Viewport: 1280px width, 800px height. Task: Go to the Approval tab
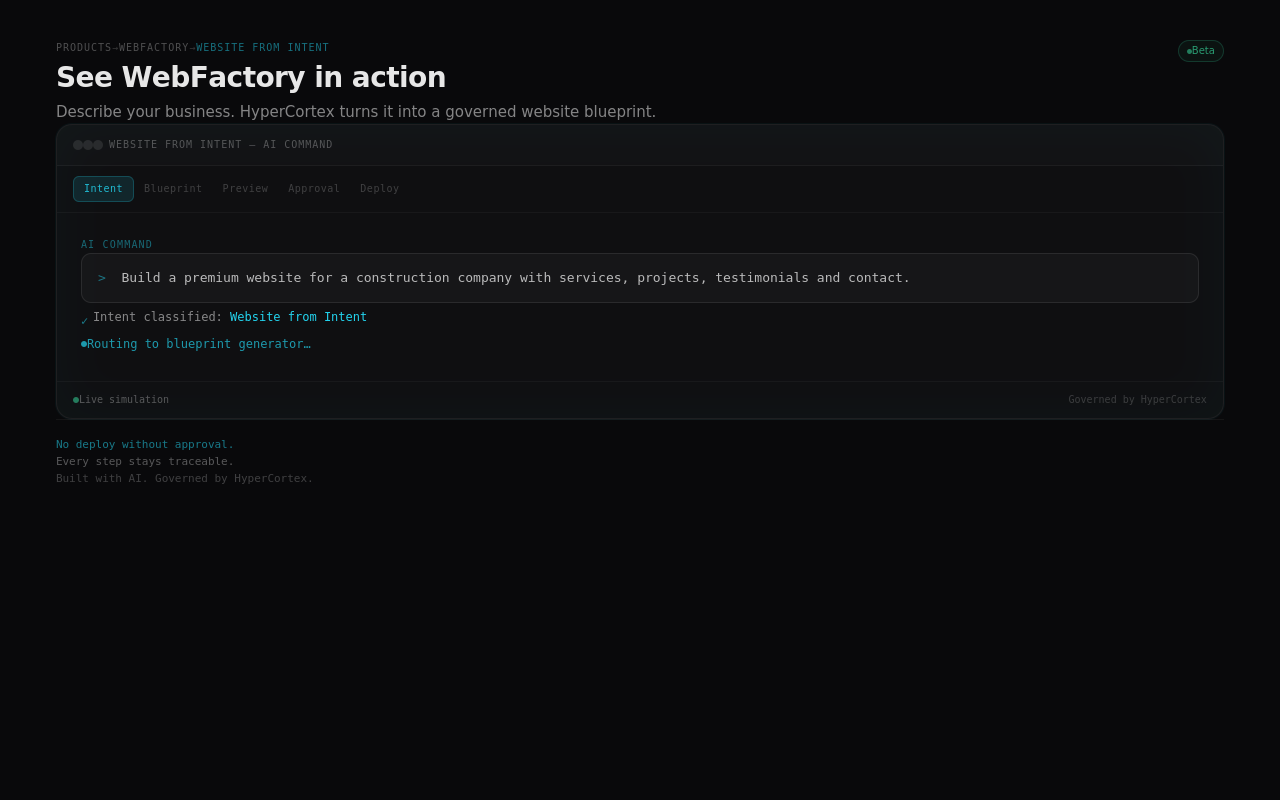click(x=314, y=189)
